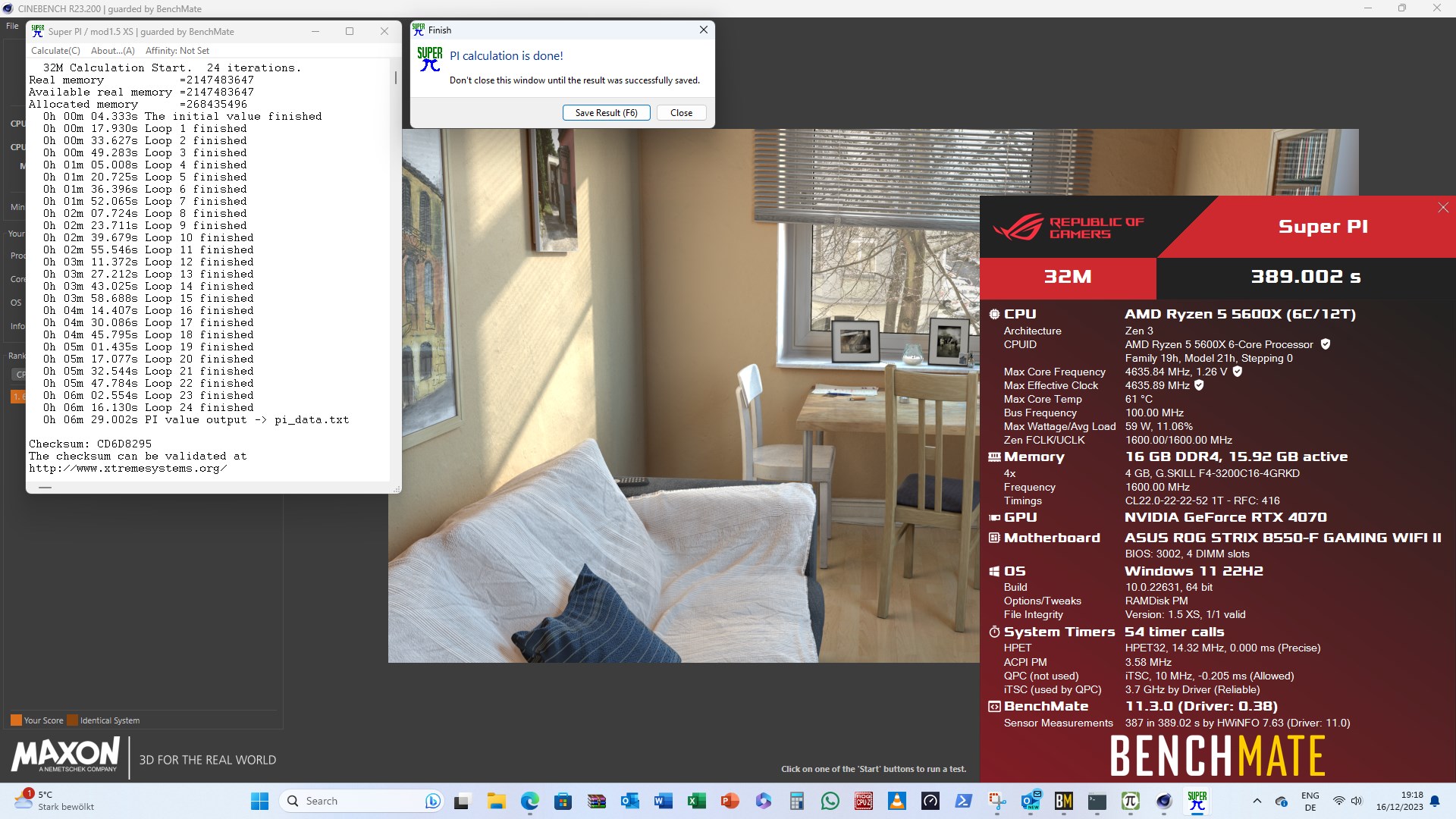Open WinRAR from the taskbar
The image size is (1456, 819).
coord(597,801)
